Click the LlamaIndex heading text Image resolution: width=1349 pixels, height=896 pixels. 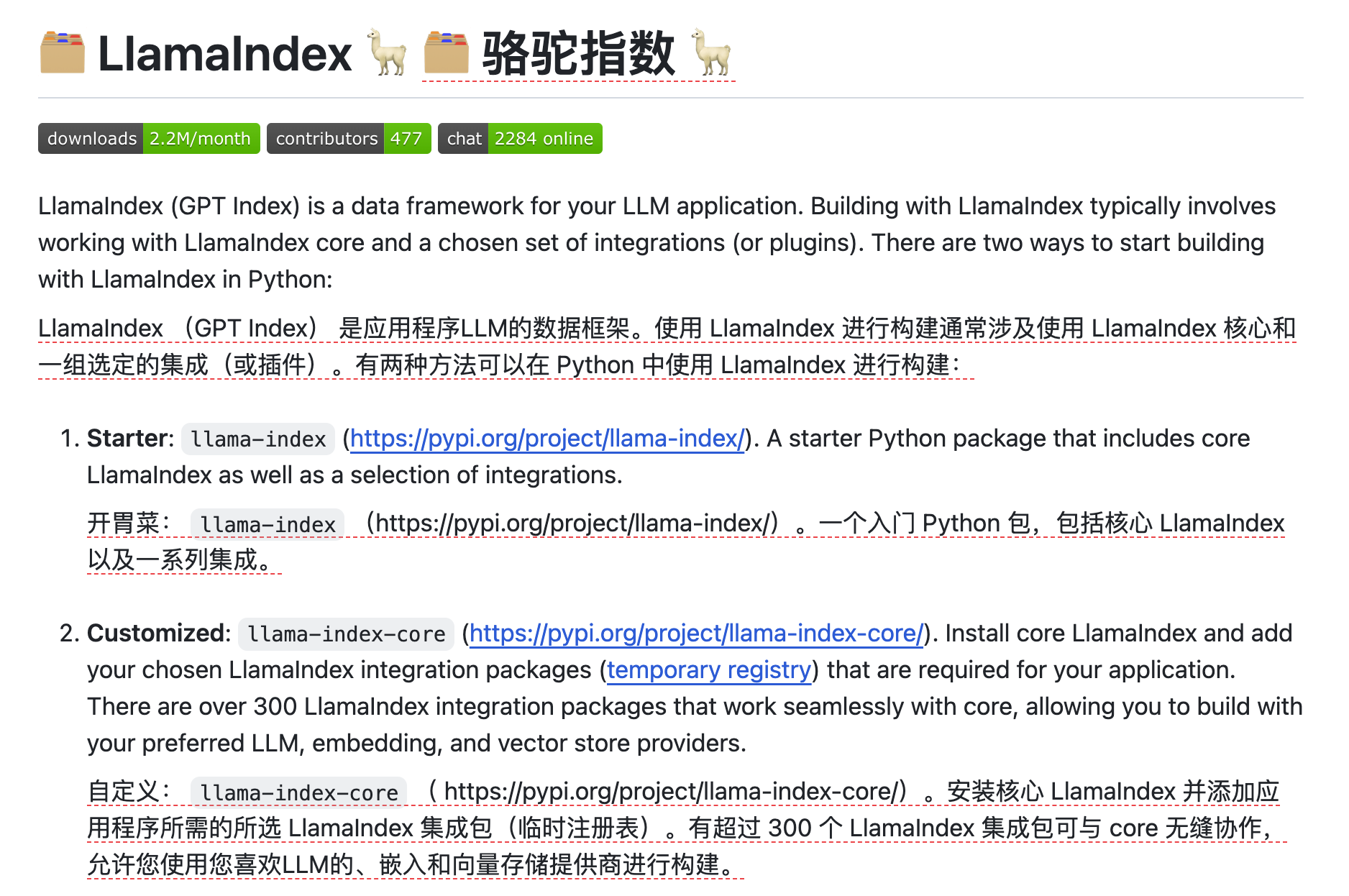tap(224, 54)
